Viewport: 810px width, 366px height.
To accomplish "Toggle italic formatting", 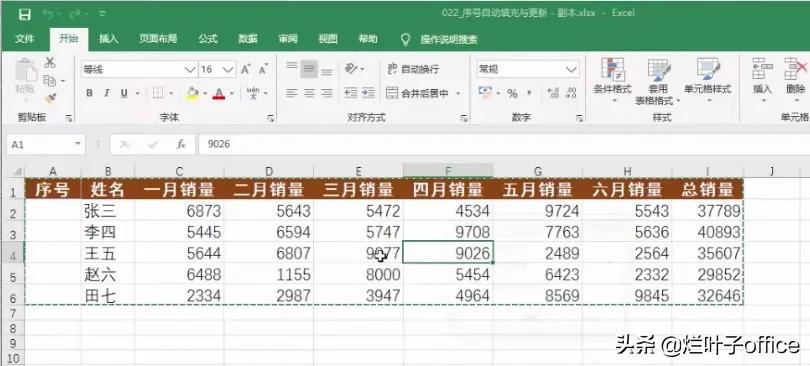I will coord(106,93).
